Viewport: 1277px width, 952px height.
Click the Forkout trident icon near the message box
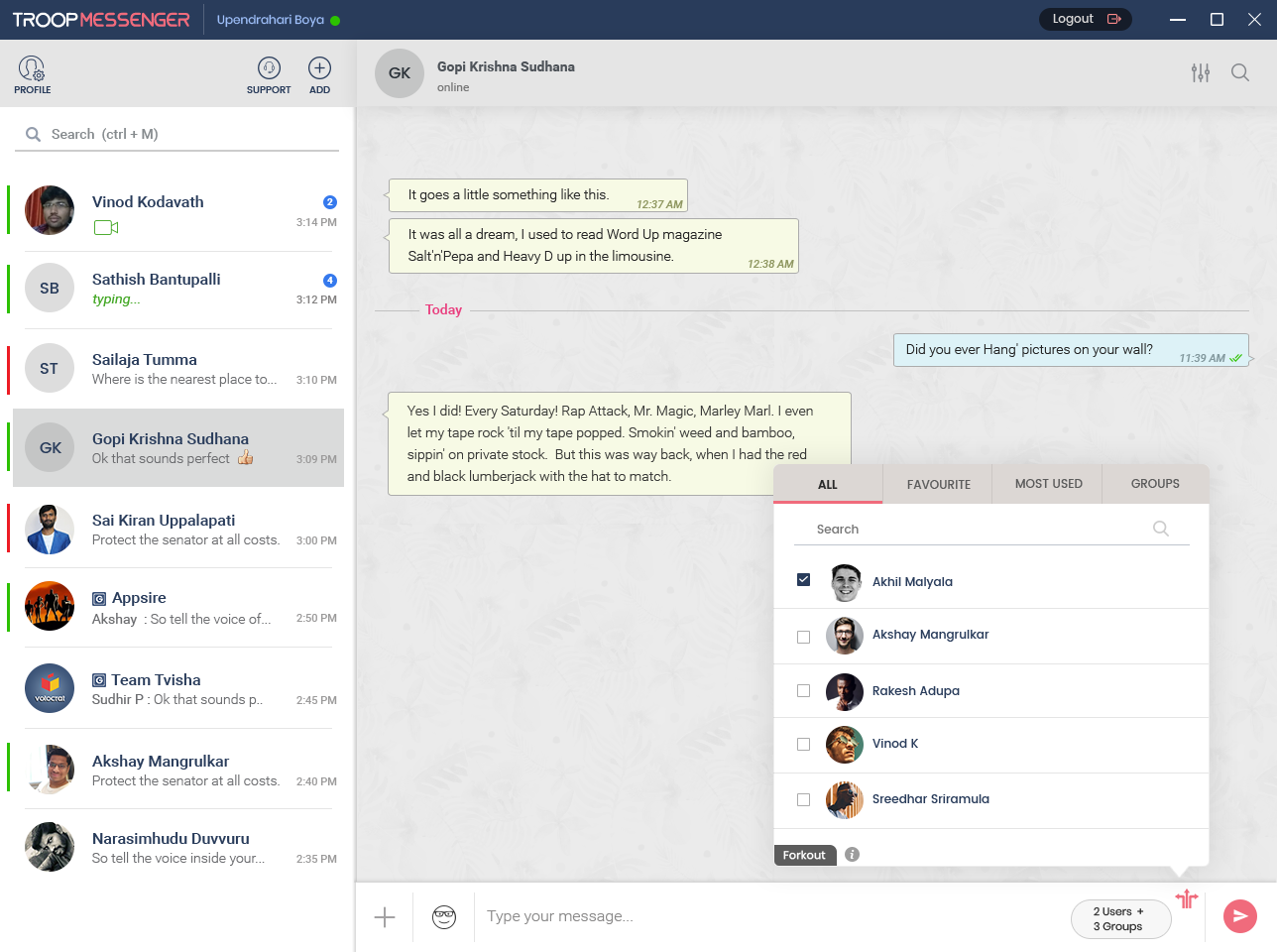click(x=1187, y=898)
